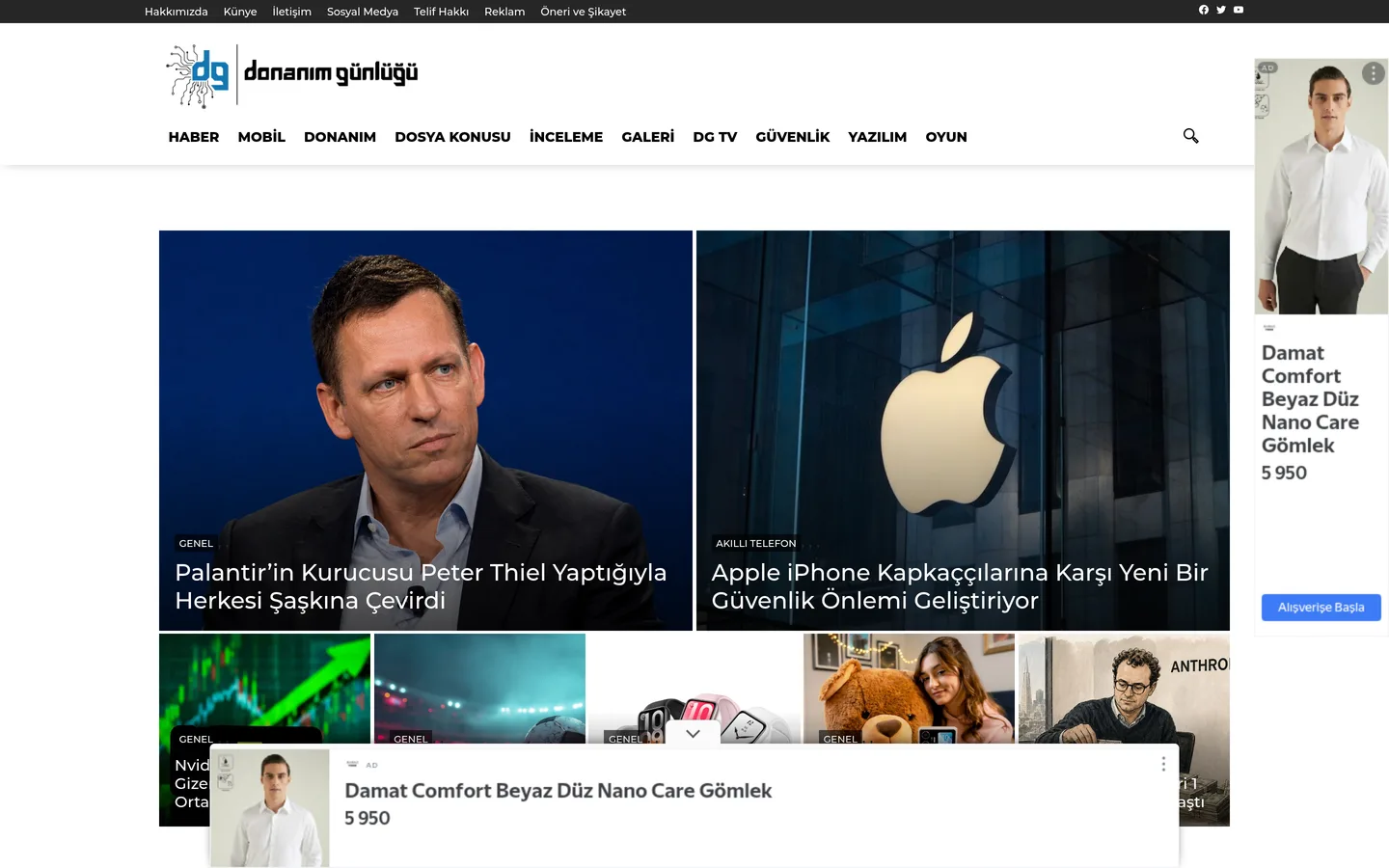The width and height of the screenshot is (1389, 868).
Task: Go to homepage via Donanım Günlüğü logo
Action: tap(292, 74)
